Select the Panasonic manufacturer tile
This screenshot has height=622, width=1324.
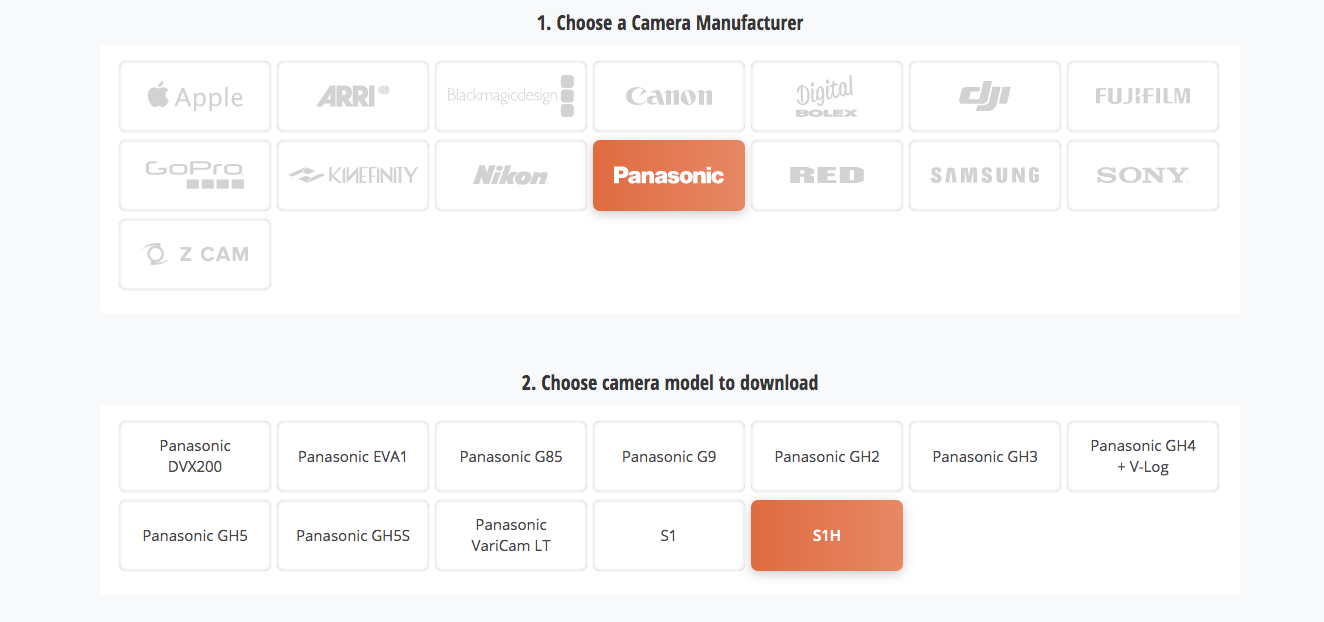668,175
